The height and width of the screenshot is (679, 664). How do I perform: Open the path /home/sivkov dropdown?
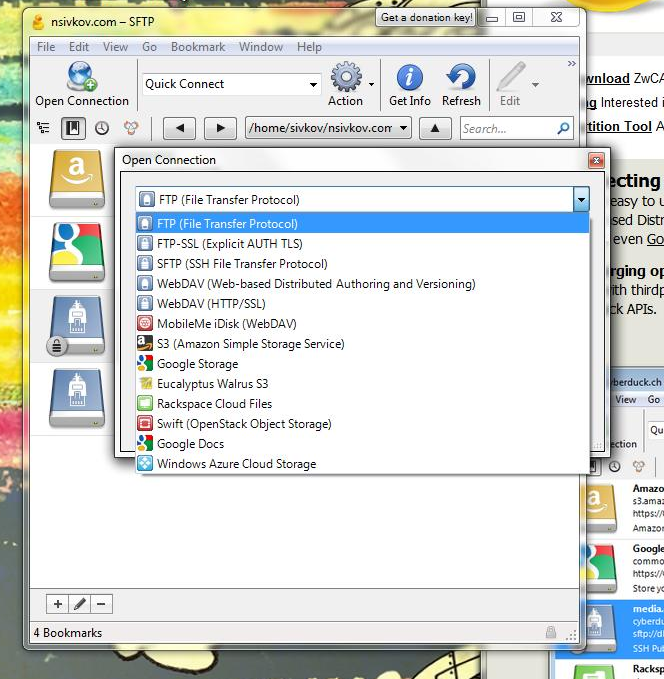pyautogui.click(x=328, y=128)
